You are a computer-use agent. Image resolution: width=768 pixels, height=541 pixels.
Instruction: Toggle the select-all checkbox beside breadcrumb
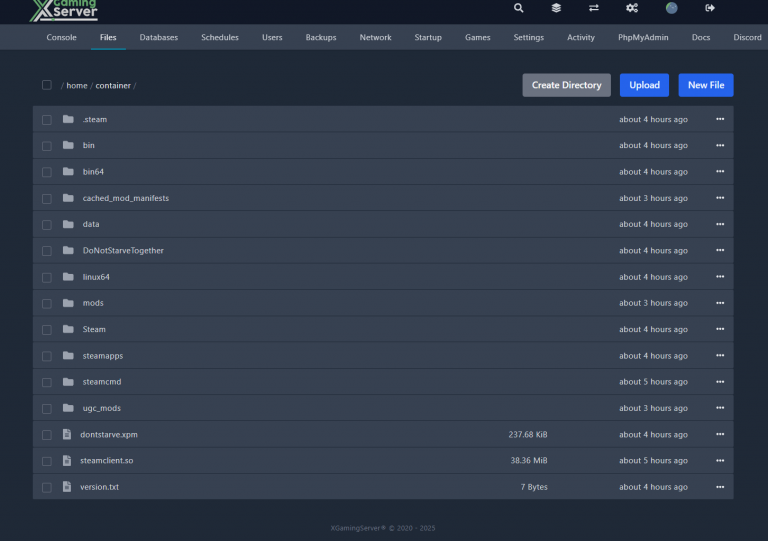[47, 85]
